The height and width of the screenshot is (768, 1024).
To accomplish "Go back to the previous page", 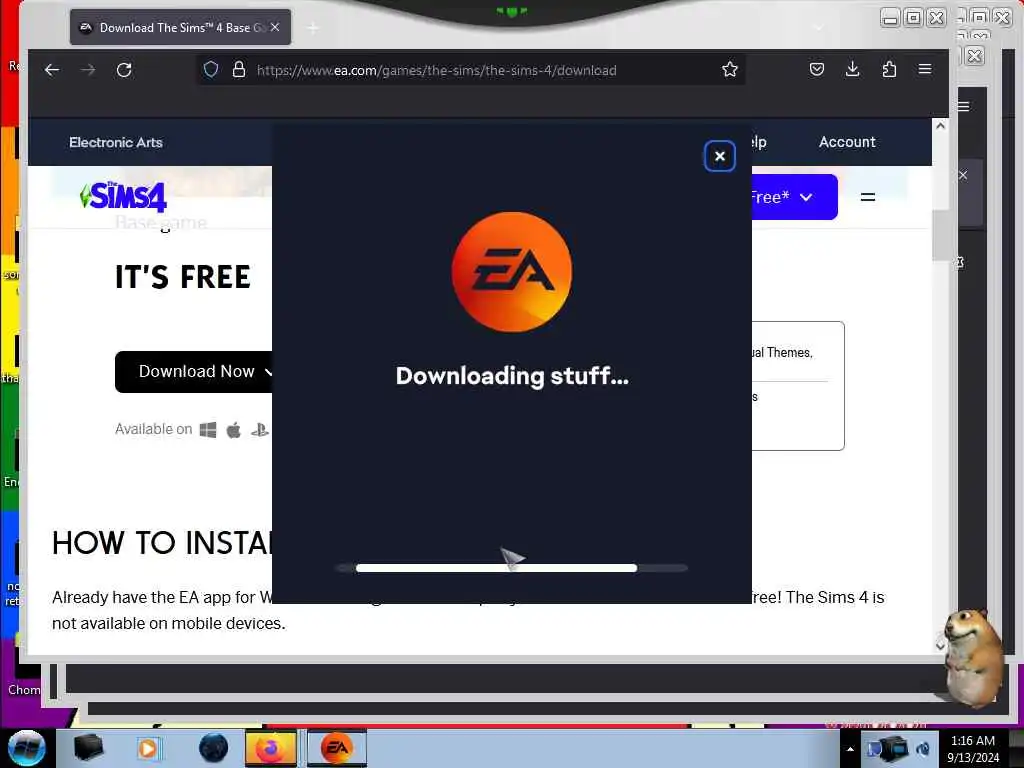I will pyautogui.click(x=52, y=70).
